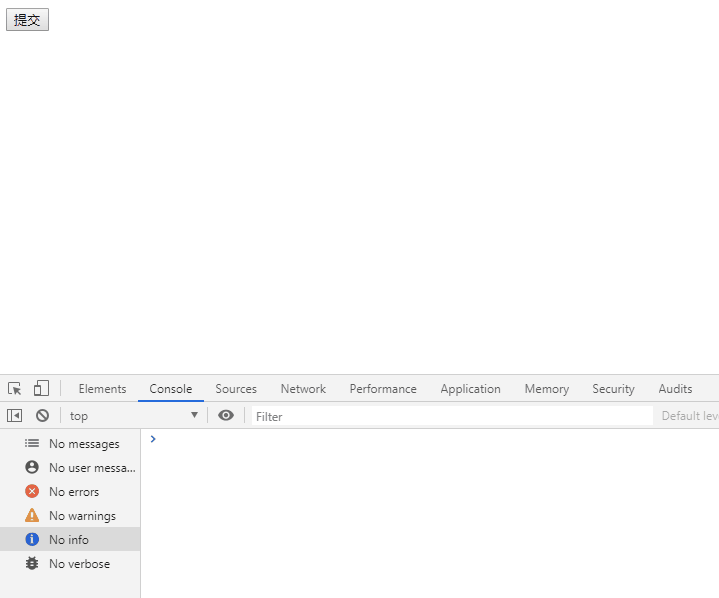This screenshot has height=598, width=719.
Task: Open the Elements tab
Action: [x=102, y=389]
